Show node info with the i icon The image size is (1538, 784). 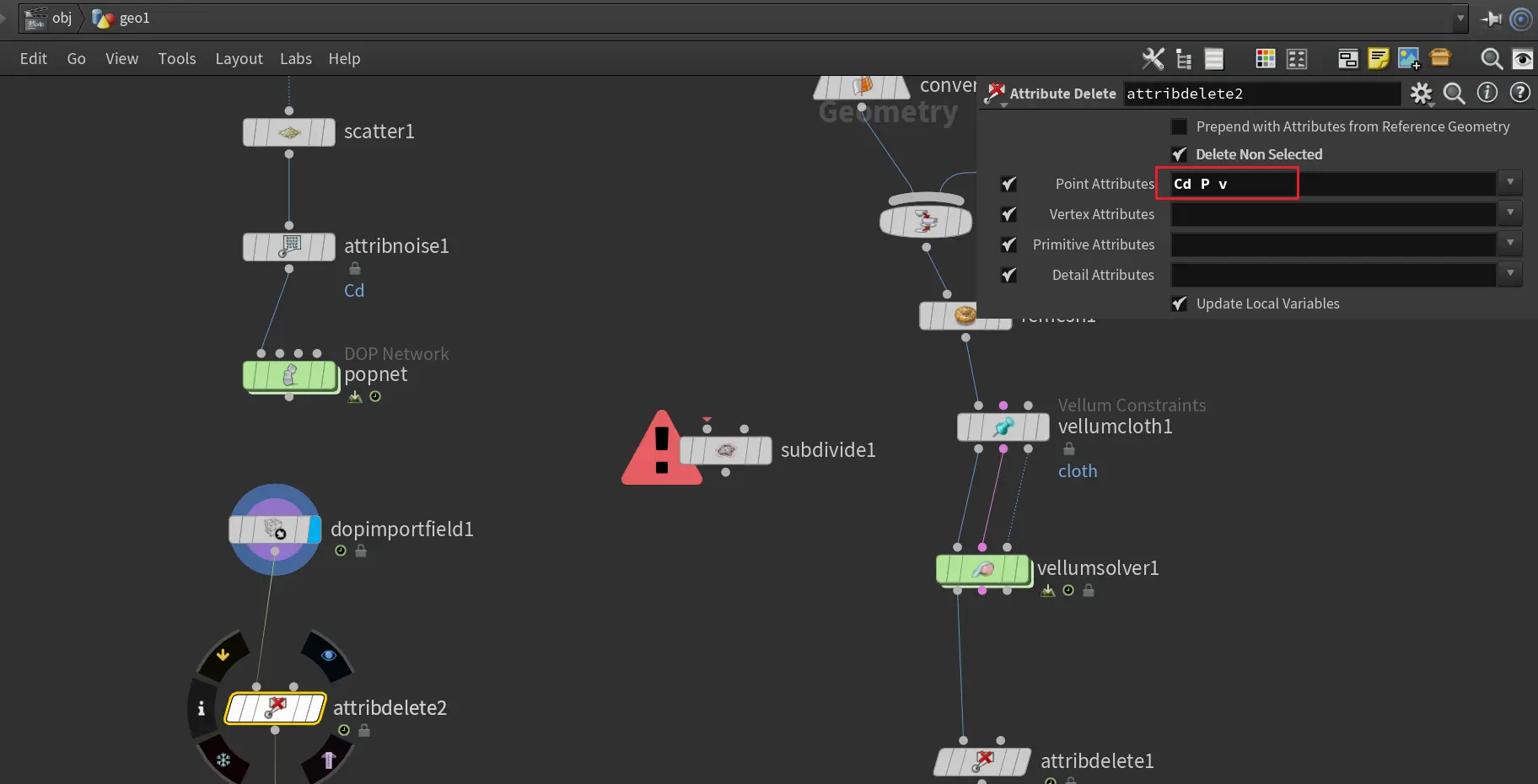tap(1487, 93)
